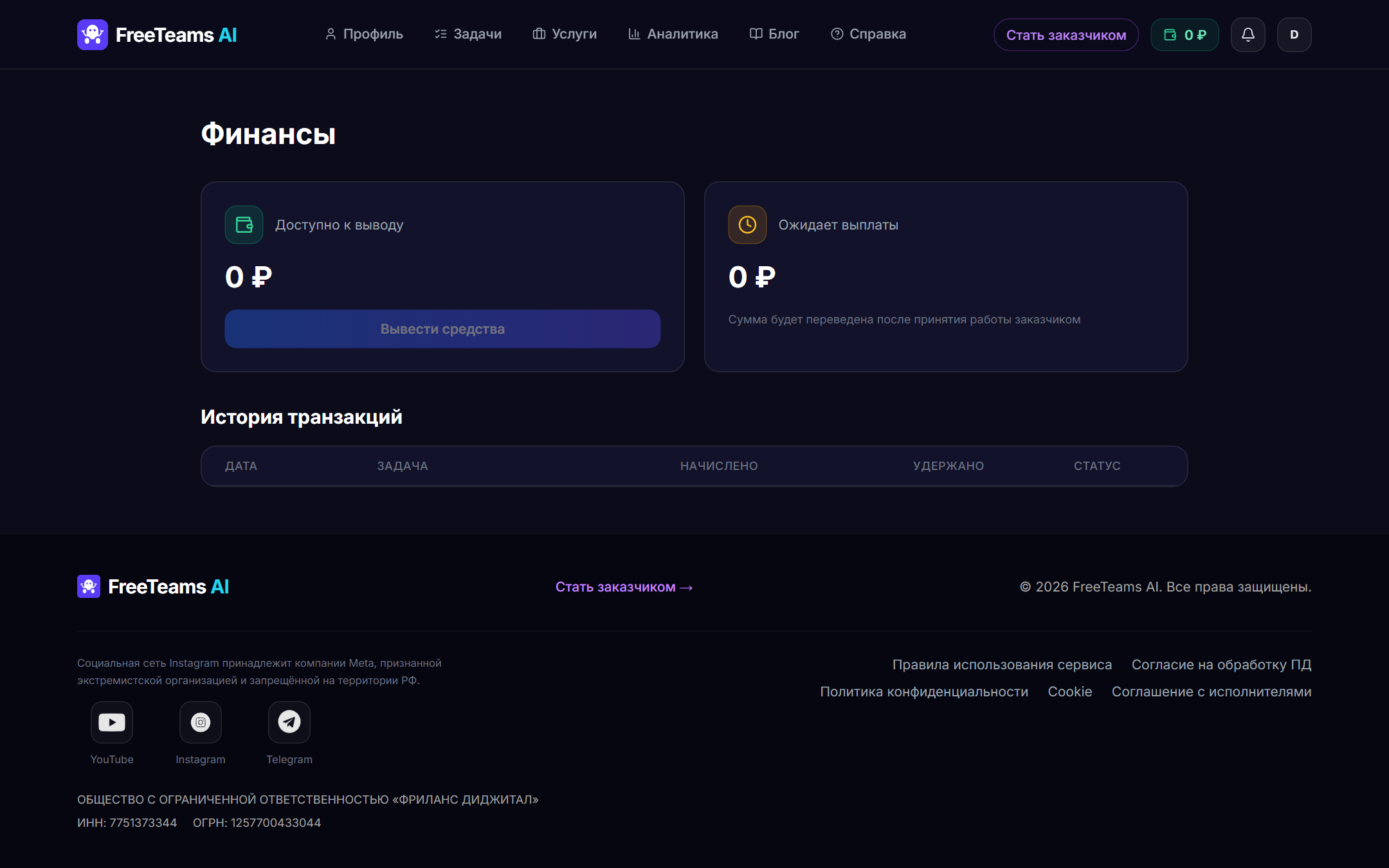Click the footer FreeTeams AI logo
Screen dimensions: 1389x868
coord(153,586)
